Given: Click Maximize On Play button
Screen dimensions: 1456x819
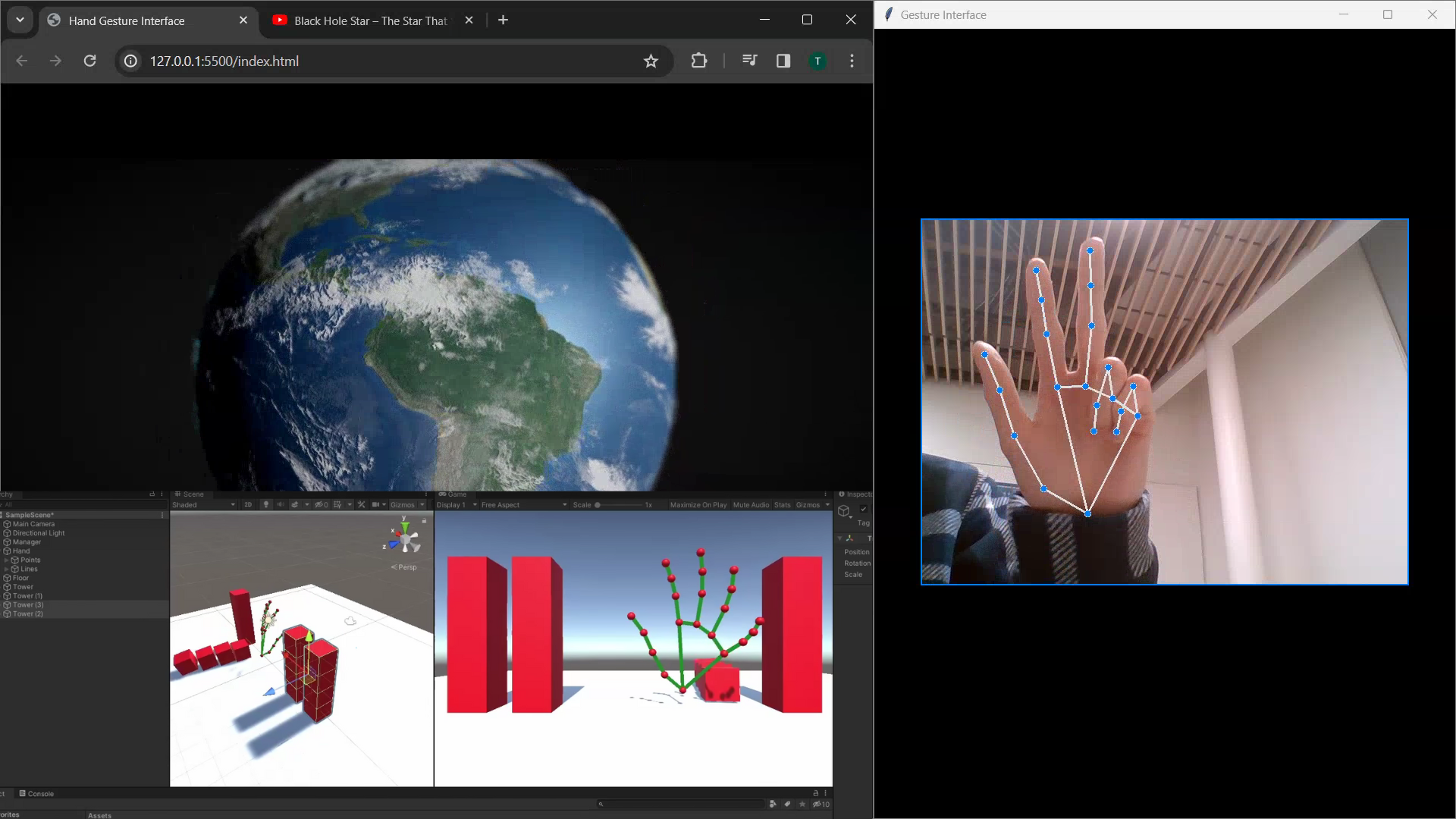Looking at the screenshot, I should 698,505.
